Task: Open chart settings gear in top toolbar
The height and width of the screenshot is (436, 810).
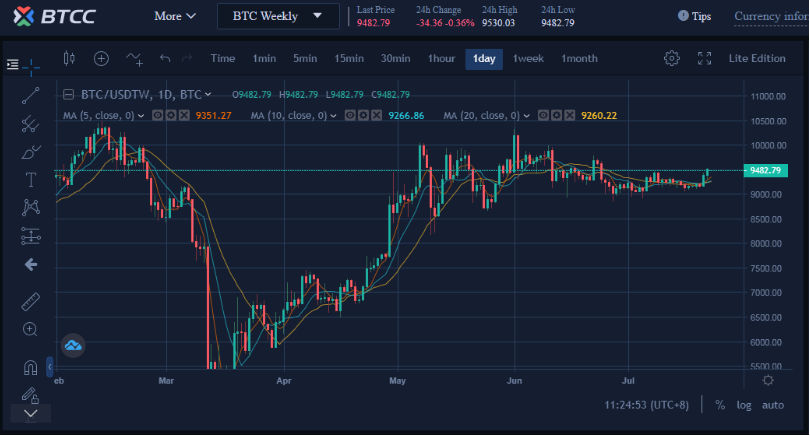Action: [x=672, y=58]
